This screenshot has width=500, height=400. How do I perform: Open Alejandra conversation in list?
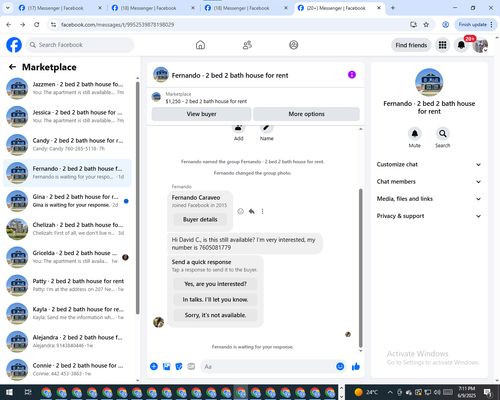(67, 341)
